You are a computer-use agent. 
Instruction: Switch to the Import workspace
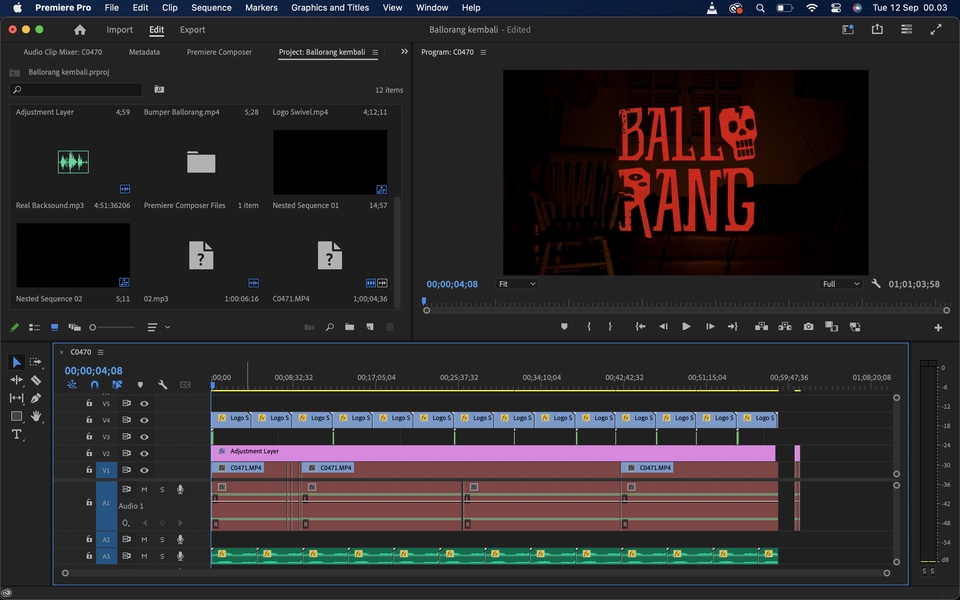pyautogui.click(x=119, y=29)
